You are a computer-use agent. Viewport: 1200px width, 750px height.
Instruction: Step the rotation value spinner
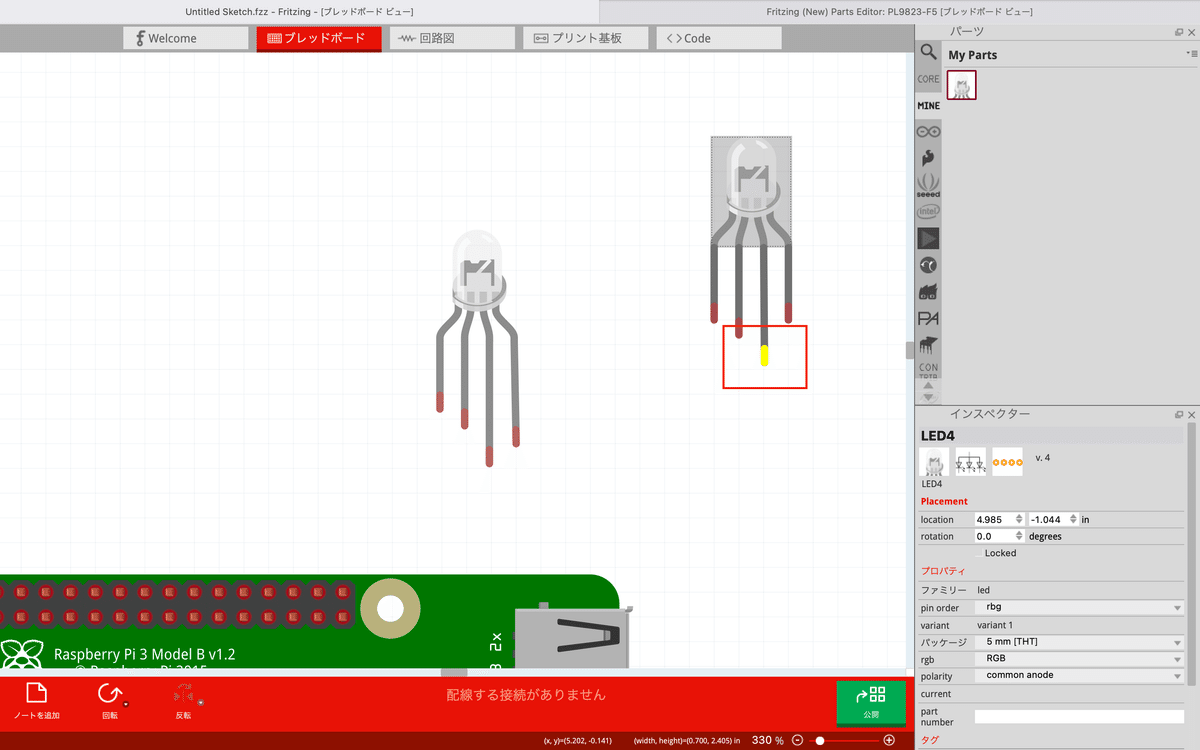point(1019,536)
